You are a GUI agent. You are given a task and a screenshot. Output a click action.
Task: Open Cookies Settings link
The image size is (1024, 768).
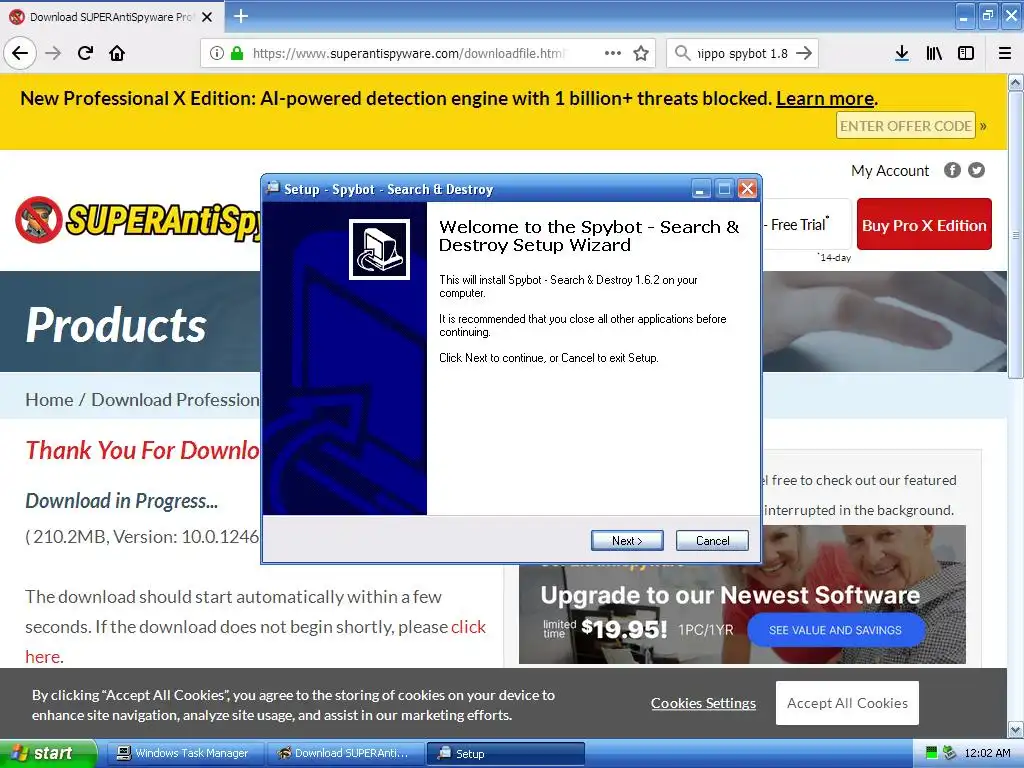tap(703, 703)
